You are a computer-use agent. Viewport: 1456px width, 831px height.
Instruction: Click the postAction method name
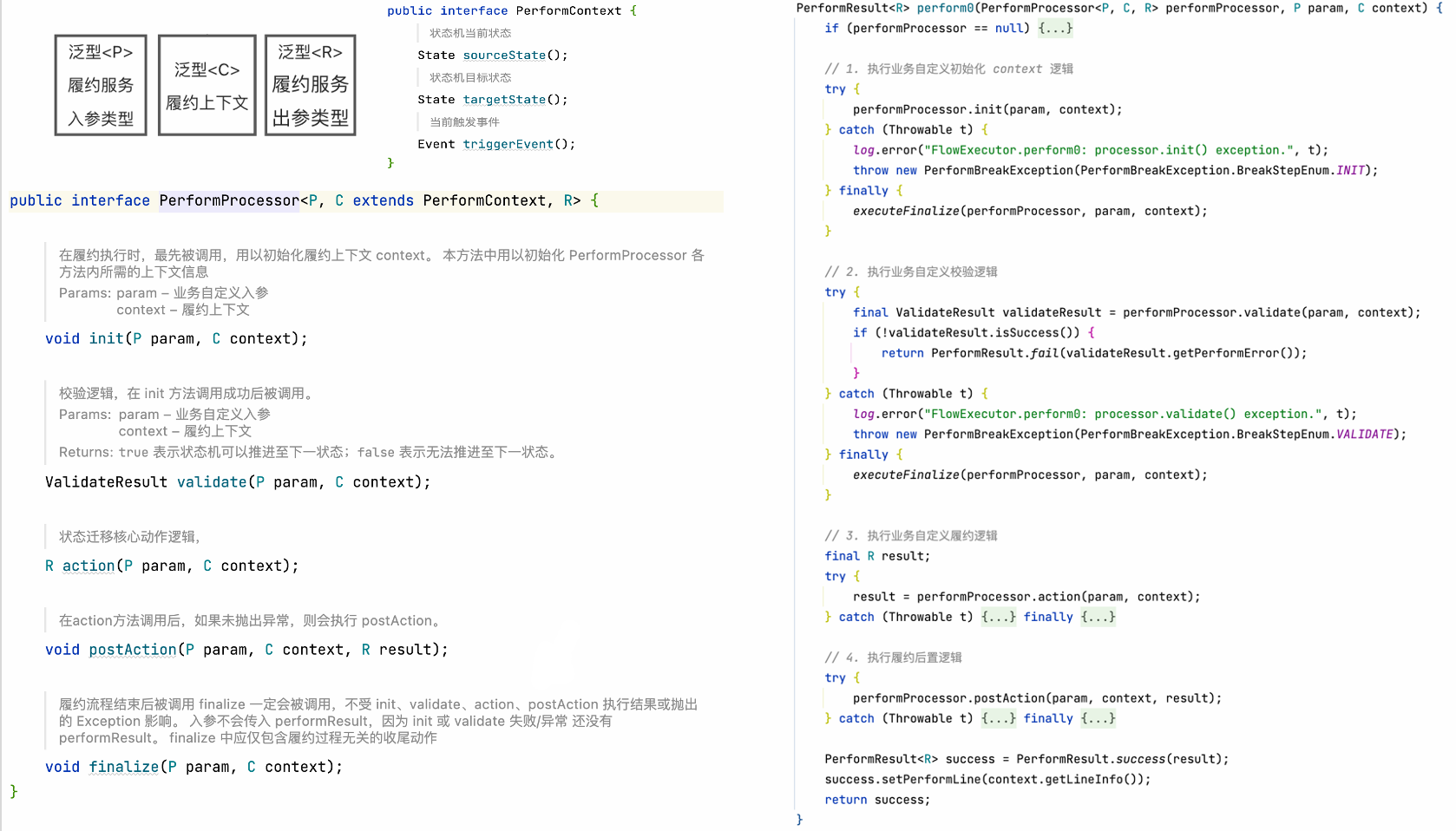(x=133, y=651)
